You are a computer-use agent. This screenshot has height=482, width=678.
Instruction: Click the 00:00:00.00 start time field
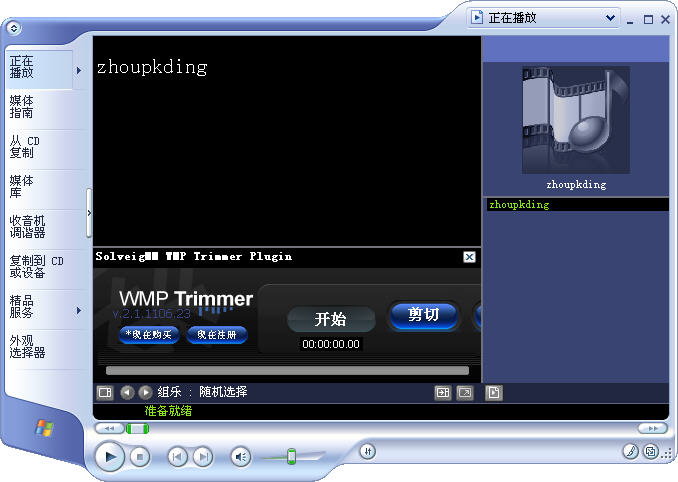click(x=331, y=344)
